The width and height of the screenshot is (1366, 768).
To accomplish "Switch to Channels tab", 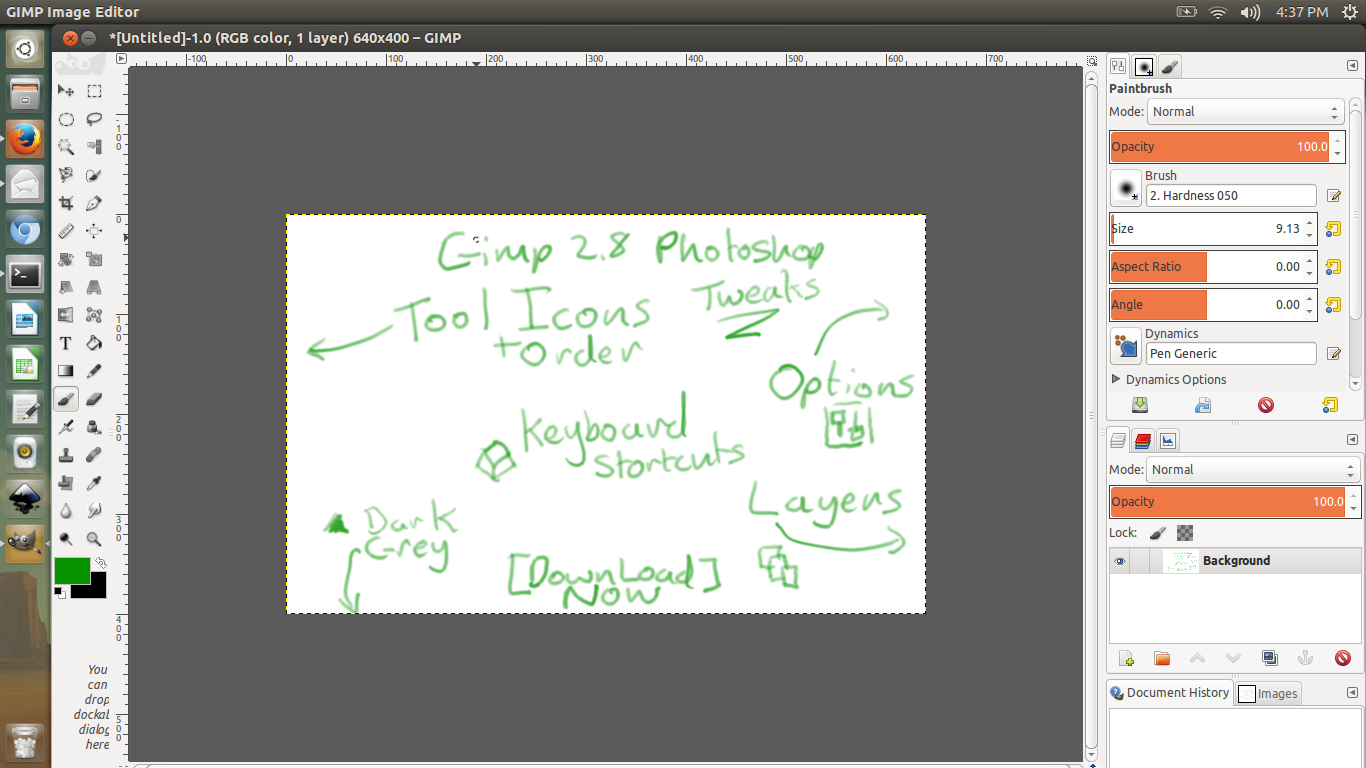I will click(x=1143, y=440).
